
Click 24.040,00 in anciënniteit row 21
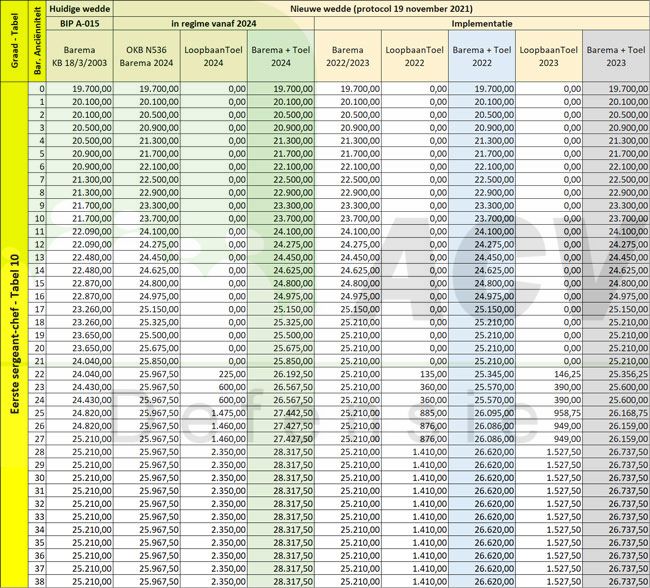point(80,361)
